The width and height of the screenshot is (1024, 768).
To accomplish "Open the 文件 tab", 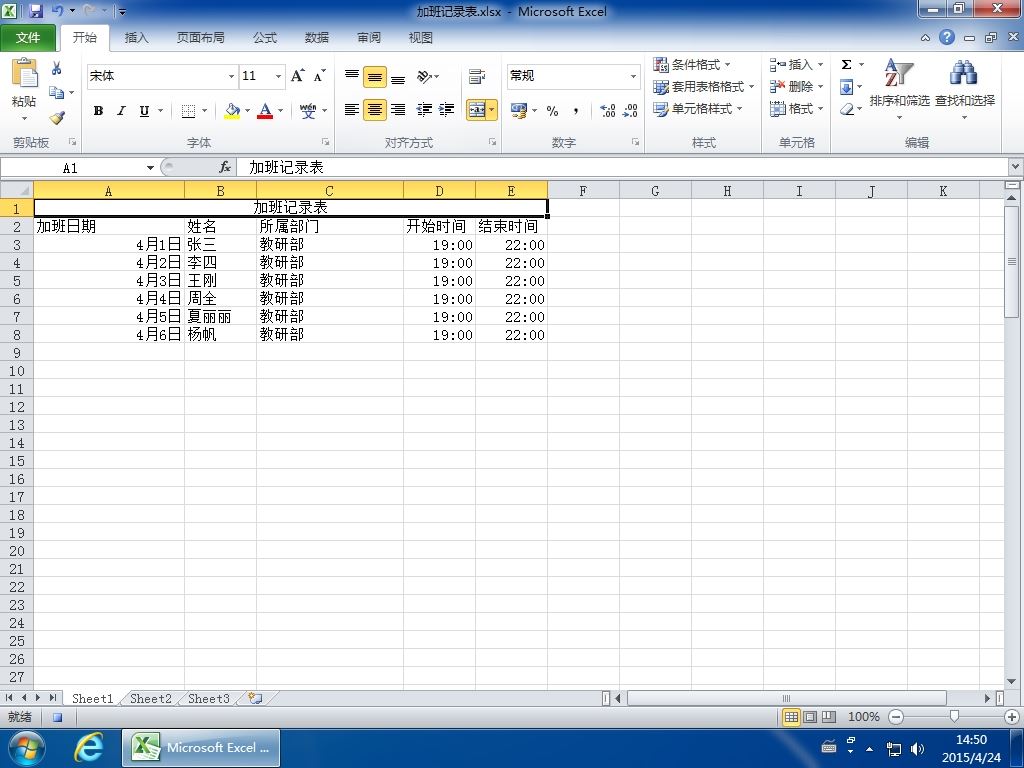I will point(28,38).
